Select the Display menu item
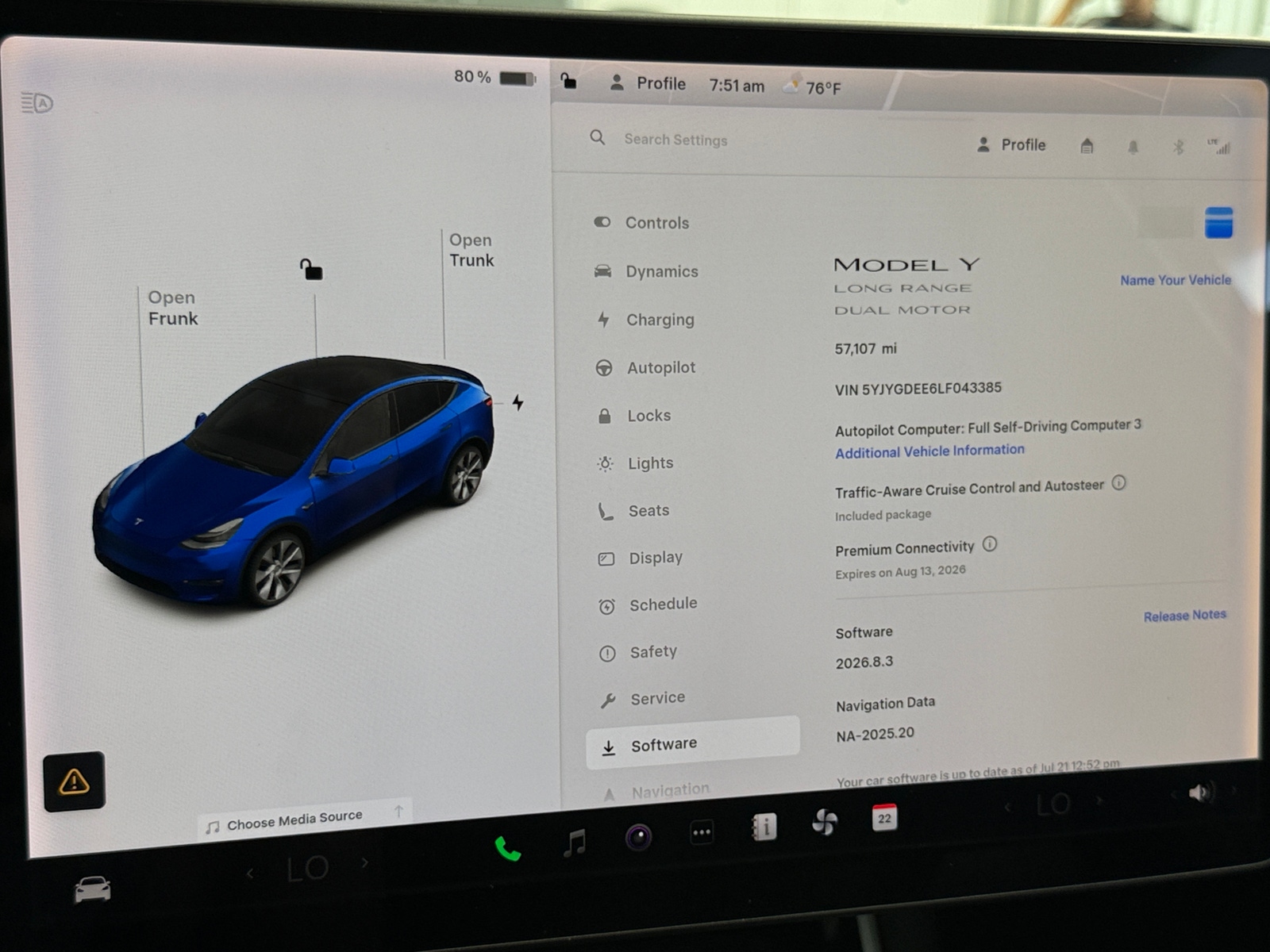Screen dimensions: 1270x952 tap(640, 558)
